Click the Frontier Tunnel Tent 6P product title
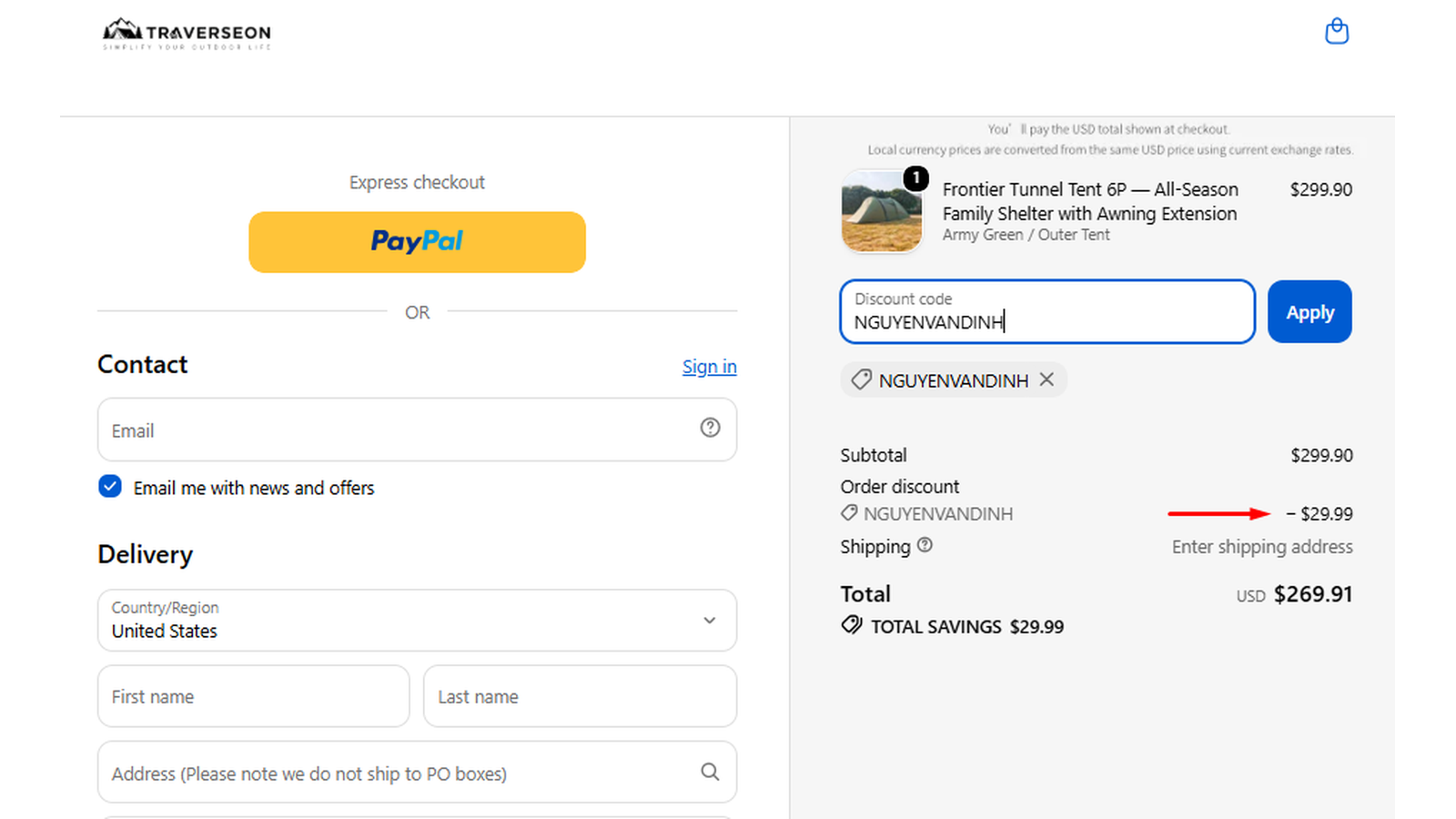Image resolution: width=1456 pixels, height=819 pixels. coord(1090,201)
